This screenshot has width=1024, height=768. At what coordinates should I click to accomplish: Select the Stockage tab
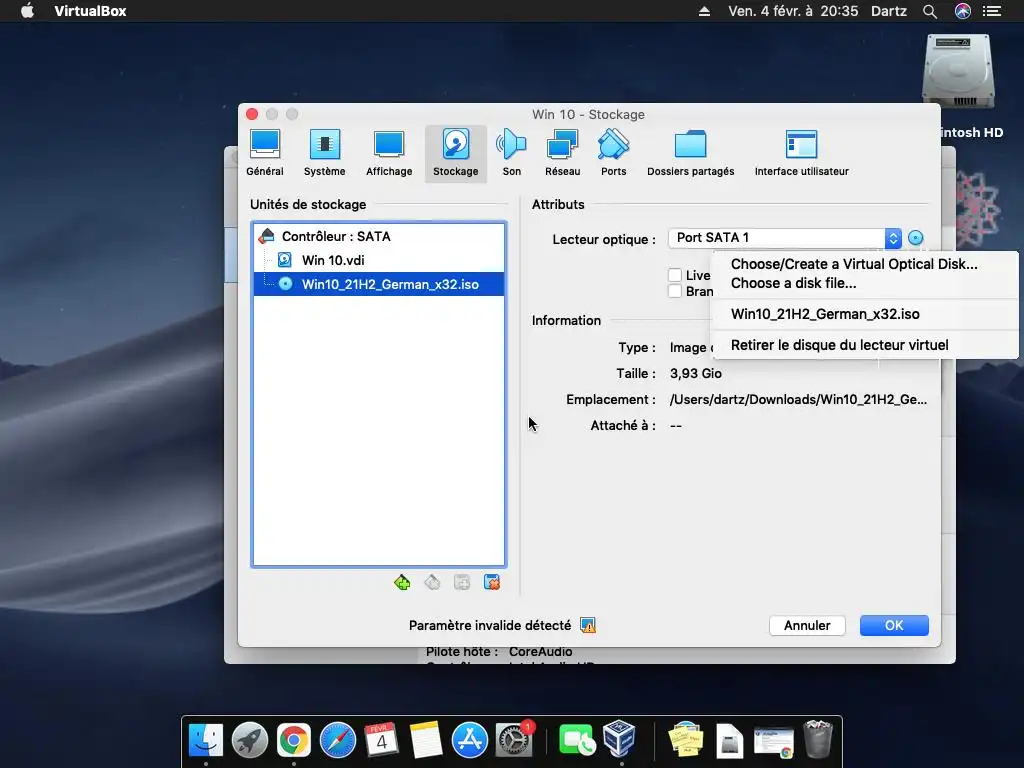coord(455,153)
